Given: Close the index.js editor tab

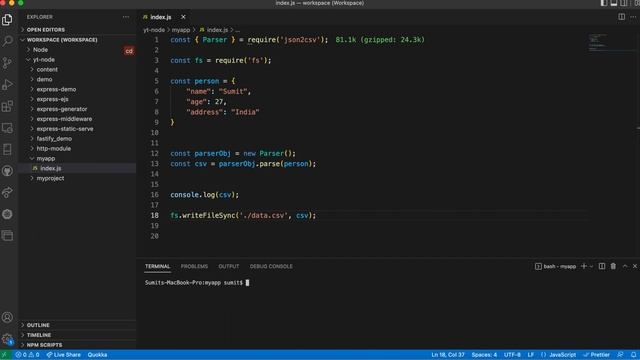Looking at the screenshot, I should [183, 17].
